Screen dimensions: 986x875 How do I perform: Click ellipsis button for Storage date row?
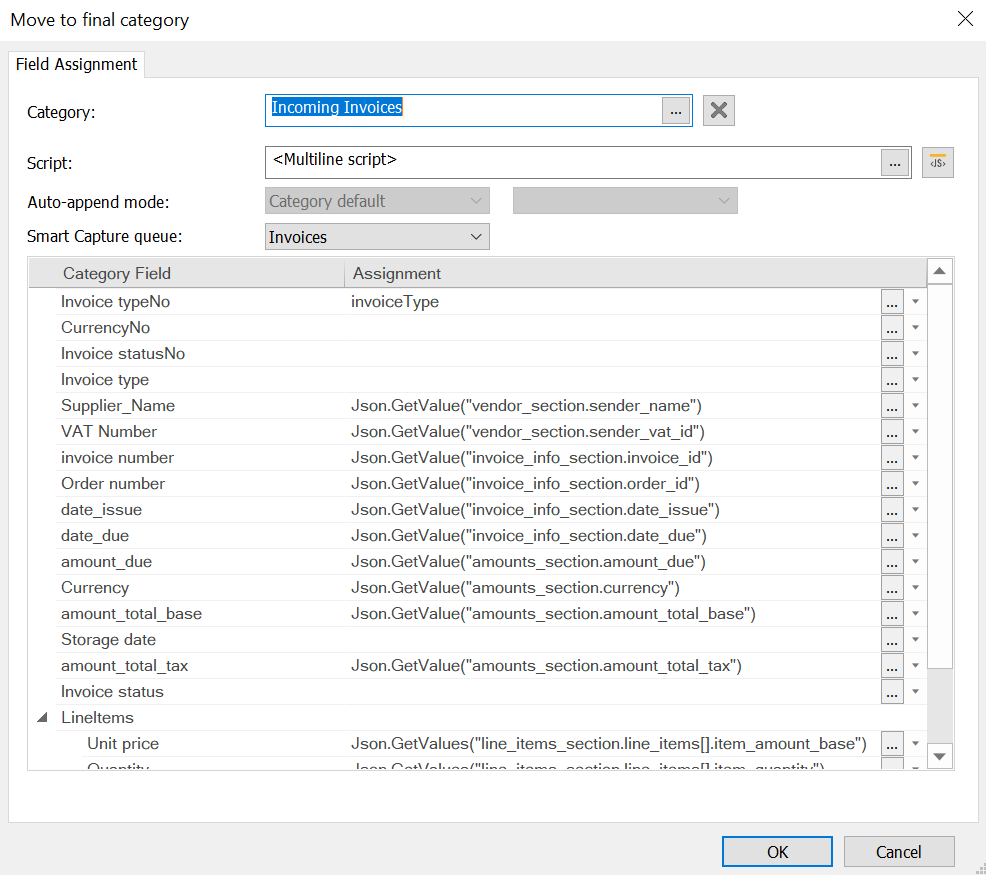[892, 640]
